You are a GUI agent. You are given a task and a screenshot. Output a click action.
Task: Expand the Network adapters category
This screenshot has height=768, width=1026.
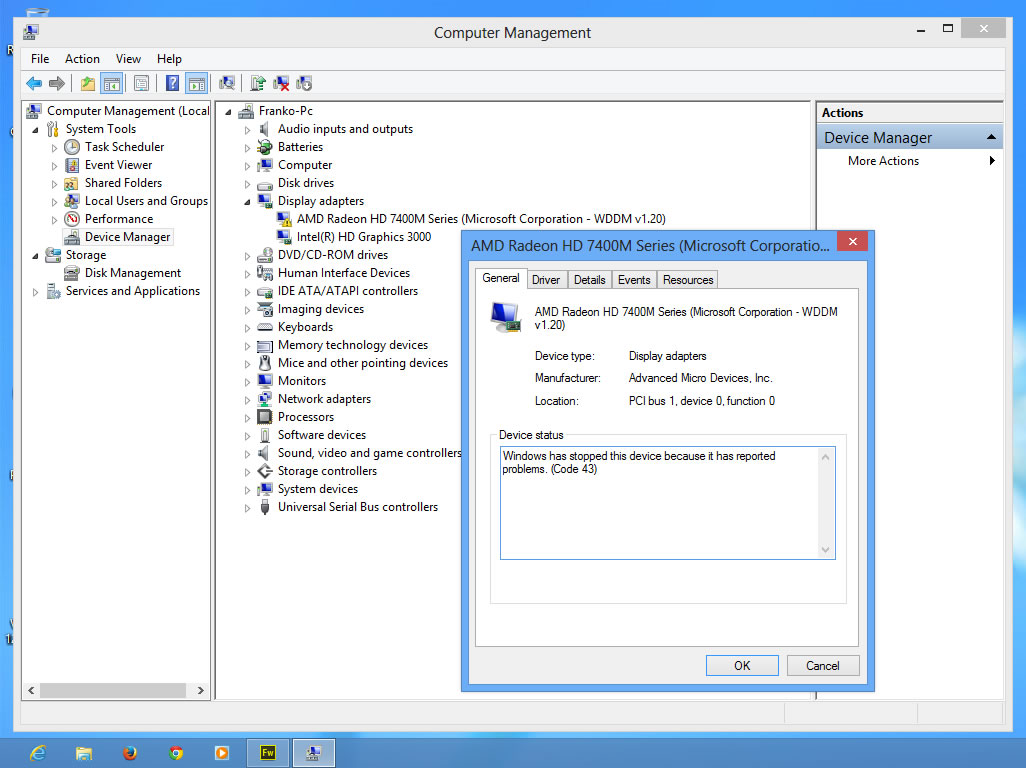(x=247, y=400)
